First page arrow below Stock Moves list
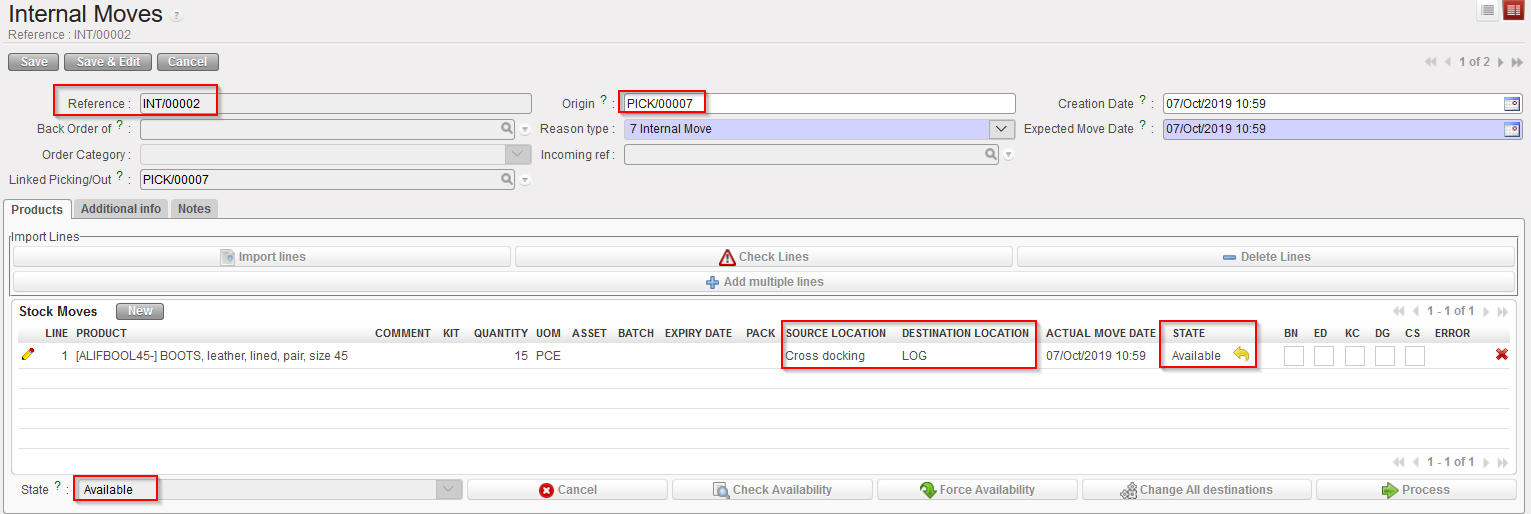The width and height of the screenshot is (1531, 514). tap(1400, 462)
